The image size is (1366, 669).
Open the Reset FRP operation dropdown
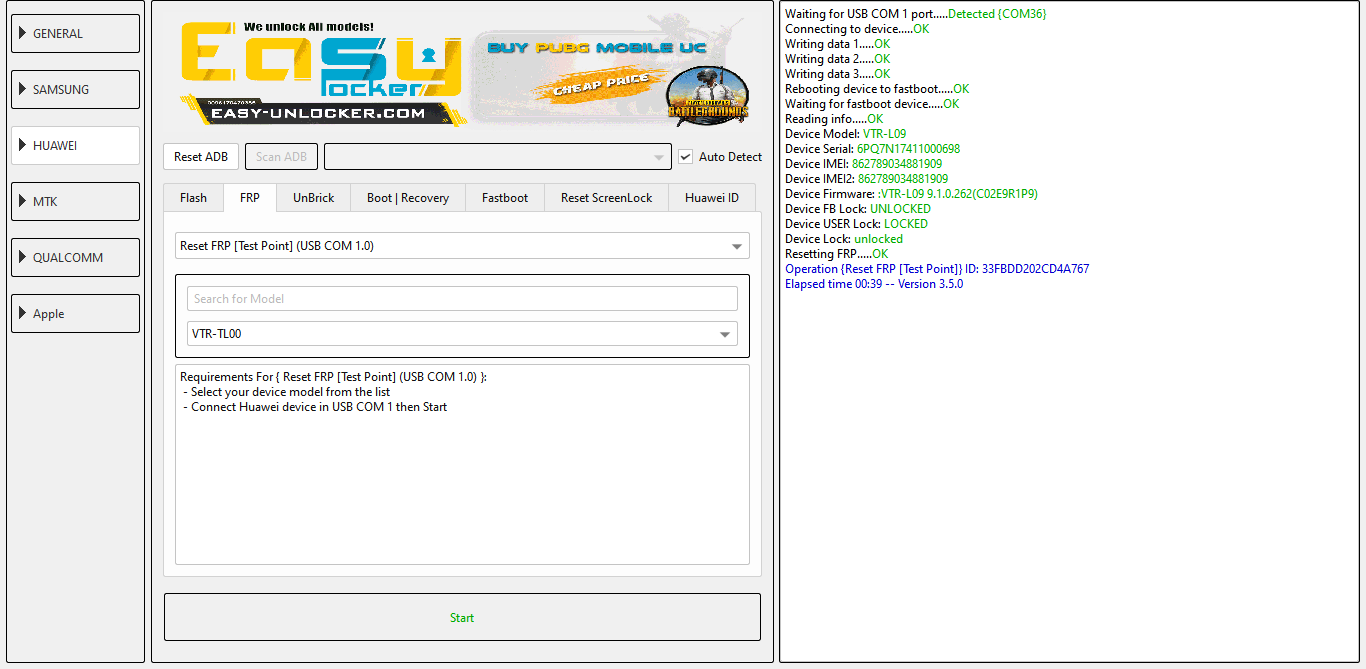(462, 246)
